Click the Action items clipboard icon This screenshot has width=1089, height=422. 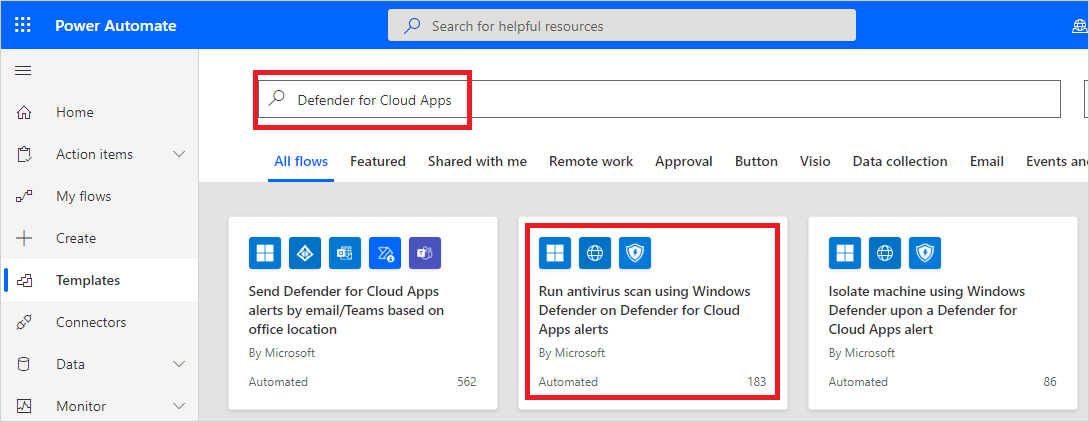24,154
